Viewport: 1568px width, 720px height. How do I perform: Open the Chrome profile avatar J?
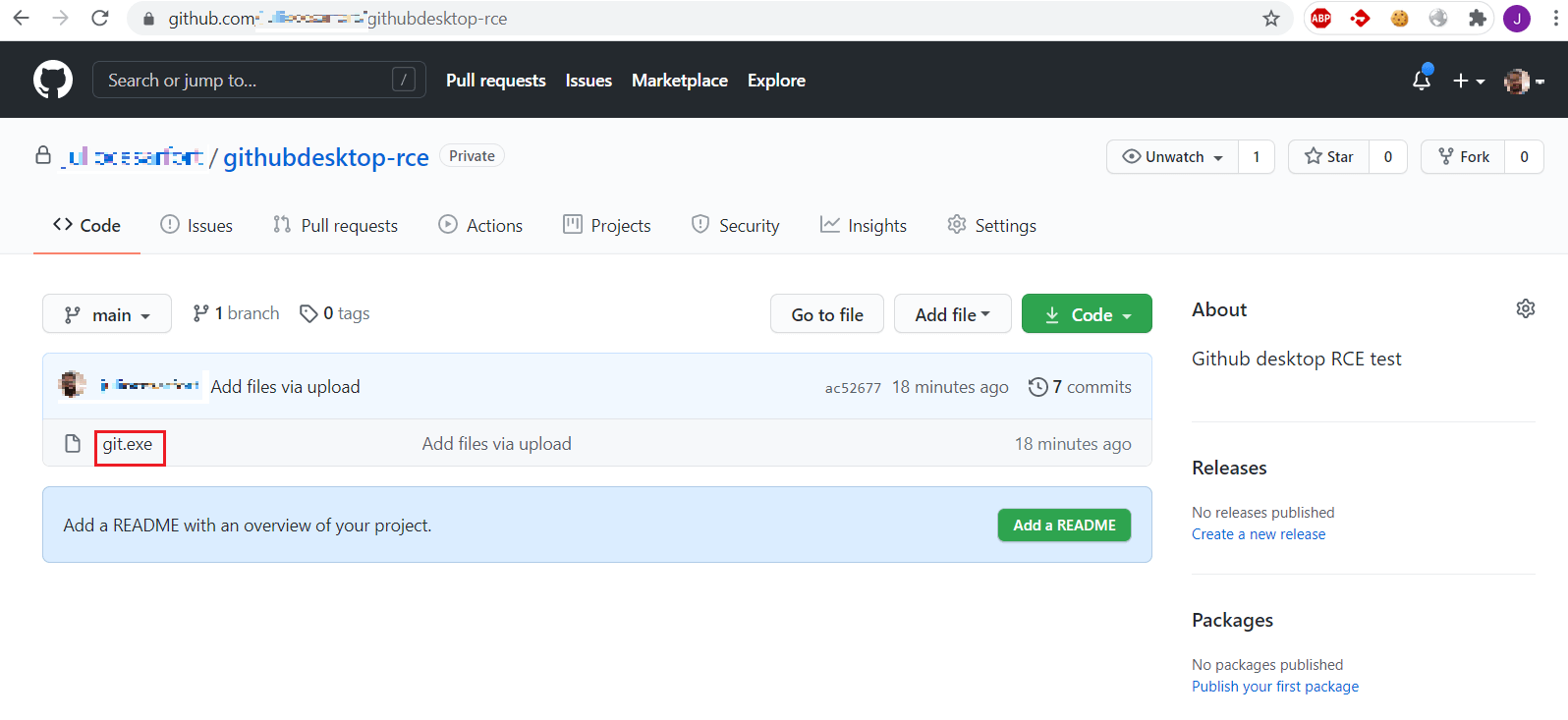click(1517, 18)
